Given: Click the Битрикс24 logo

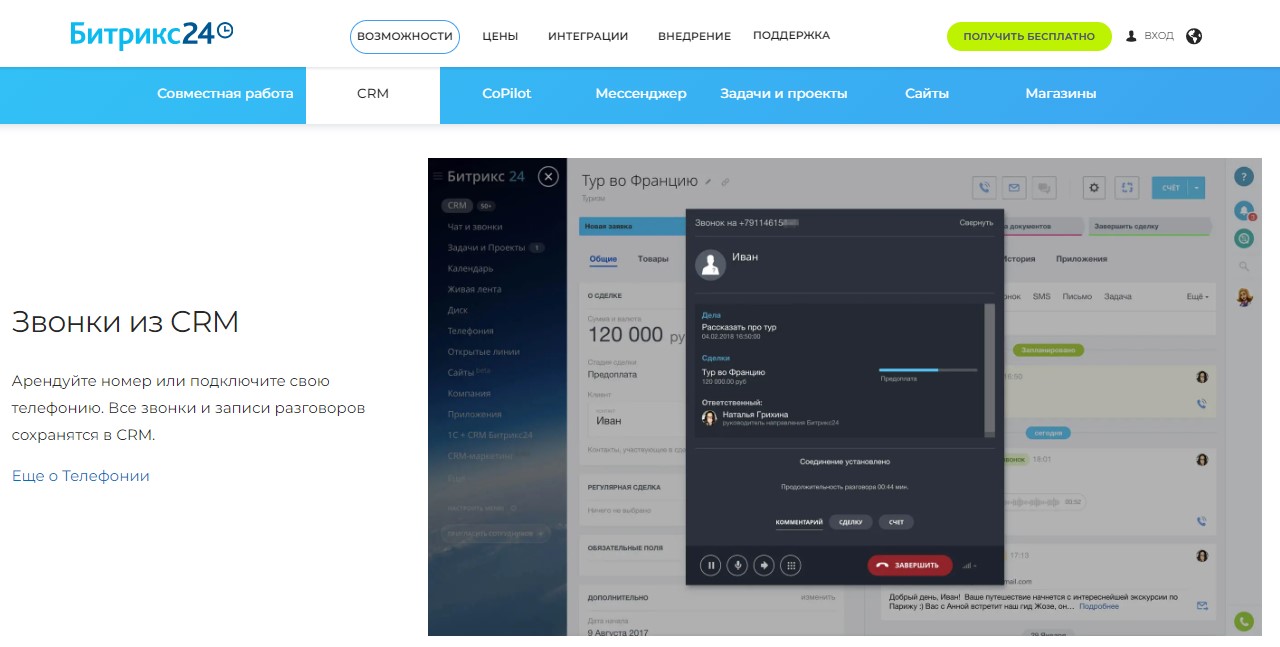Looking at the screenshot, I should tap(151, 34).
